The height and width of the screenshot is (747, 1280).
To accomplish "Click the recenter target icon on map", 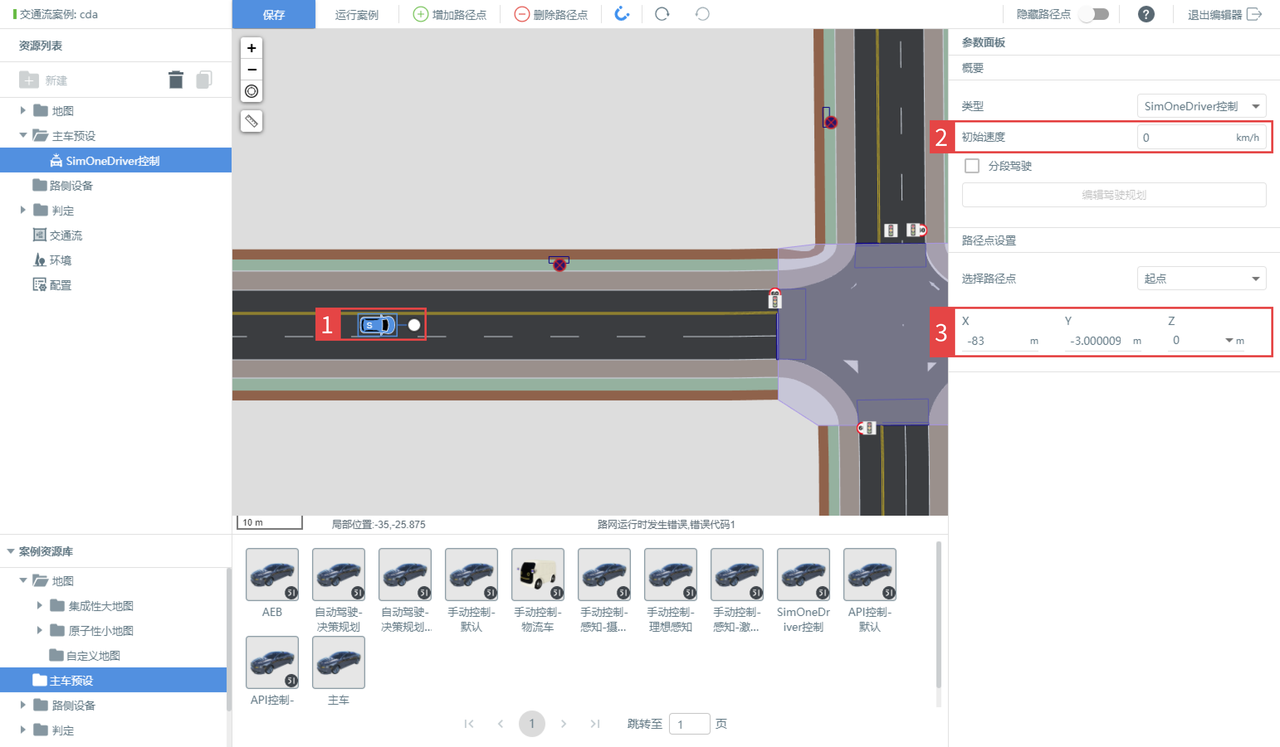I will 252,91.
